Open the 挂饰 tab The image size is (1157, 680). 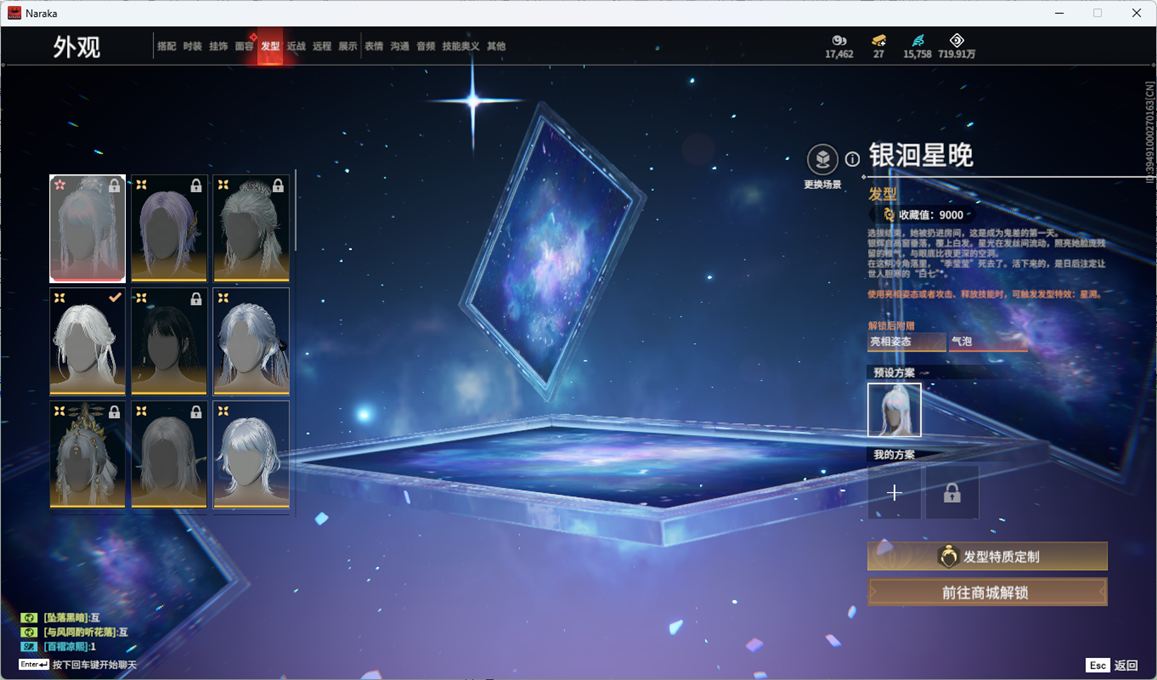tap(218, 46)
